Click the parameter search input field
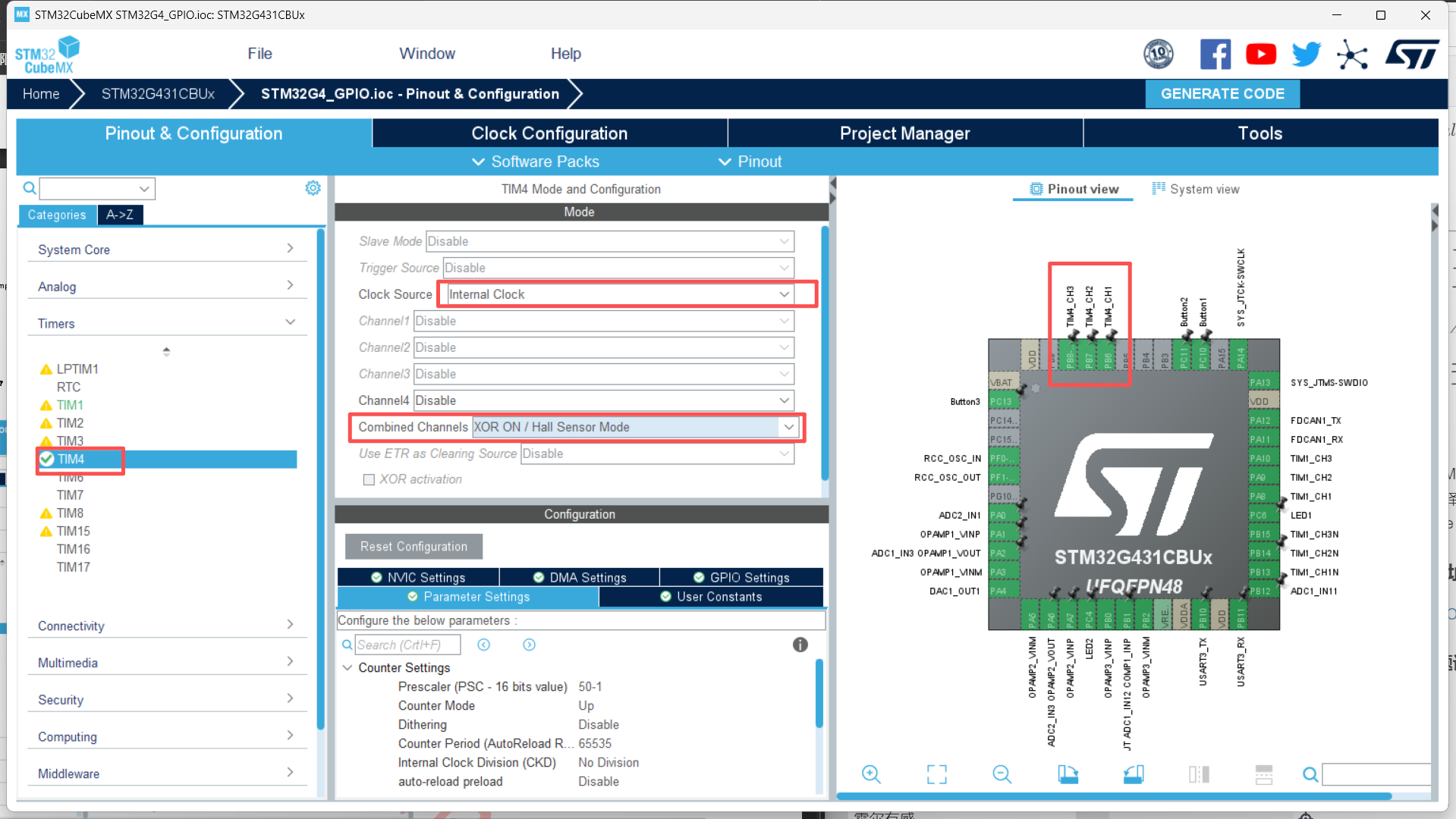This screenshot has width=1456, height=819. [x=407, y=645]
